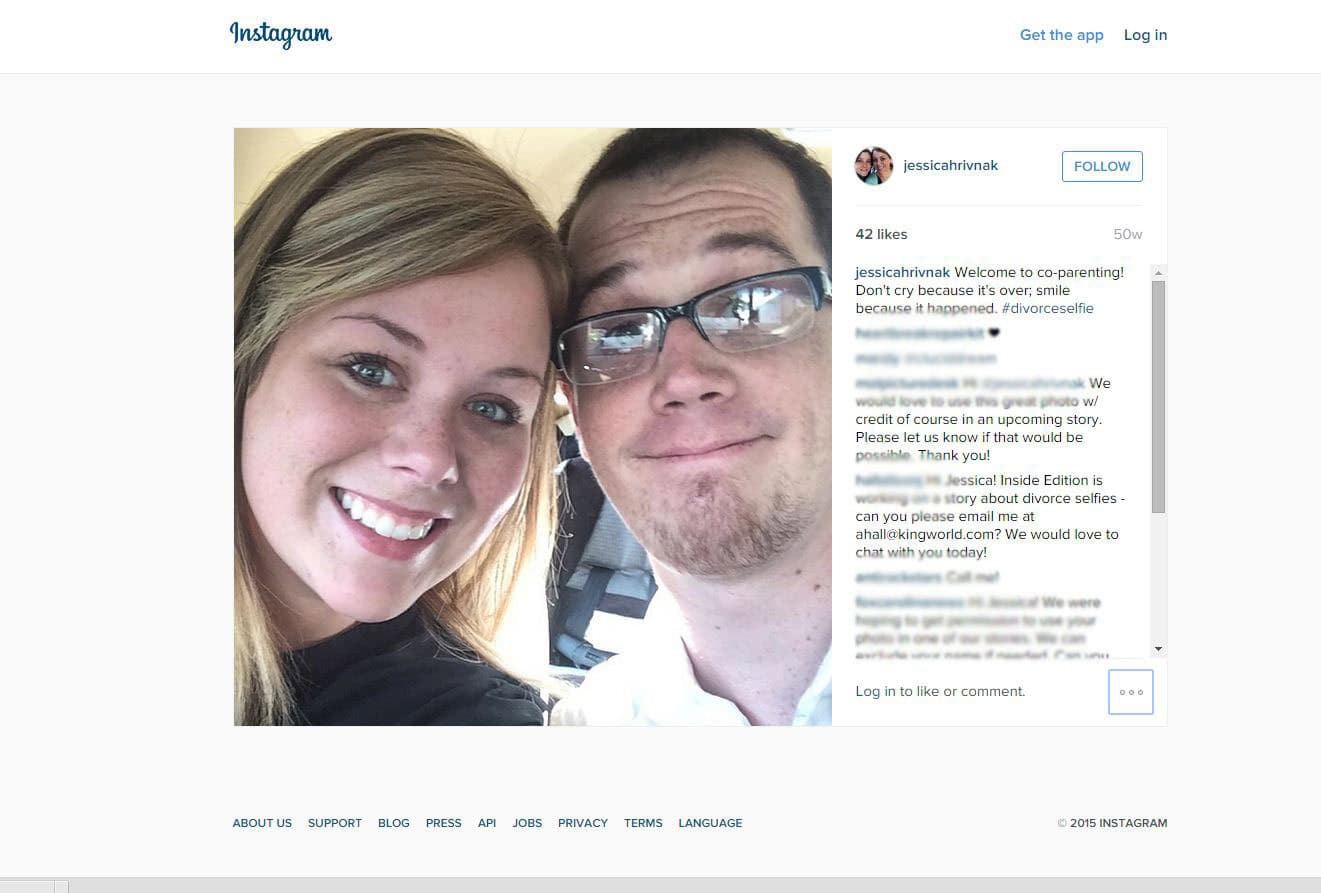
Task: View the 42 likes count
Action: coord(881,234)
